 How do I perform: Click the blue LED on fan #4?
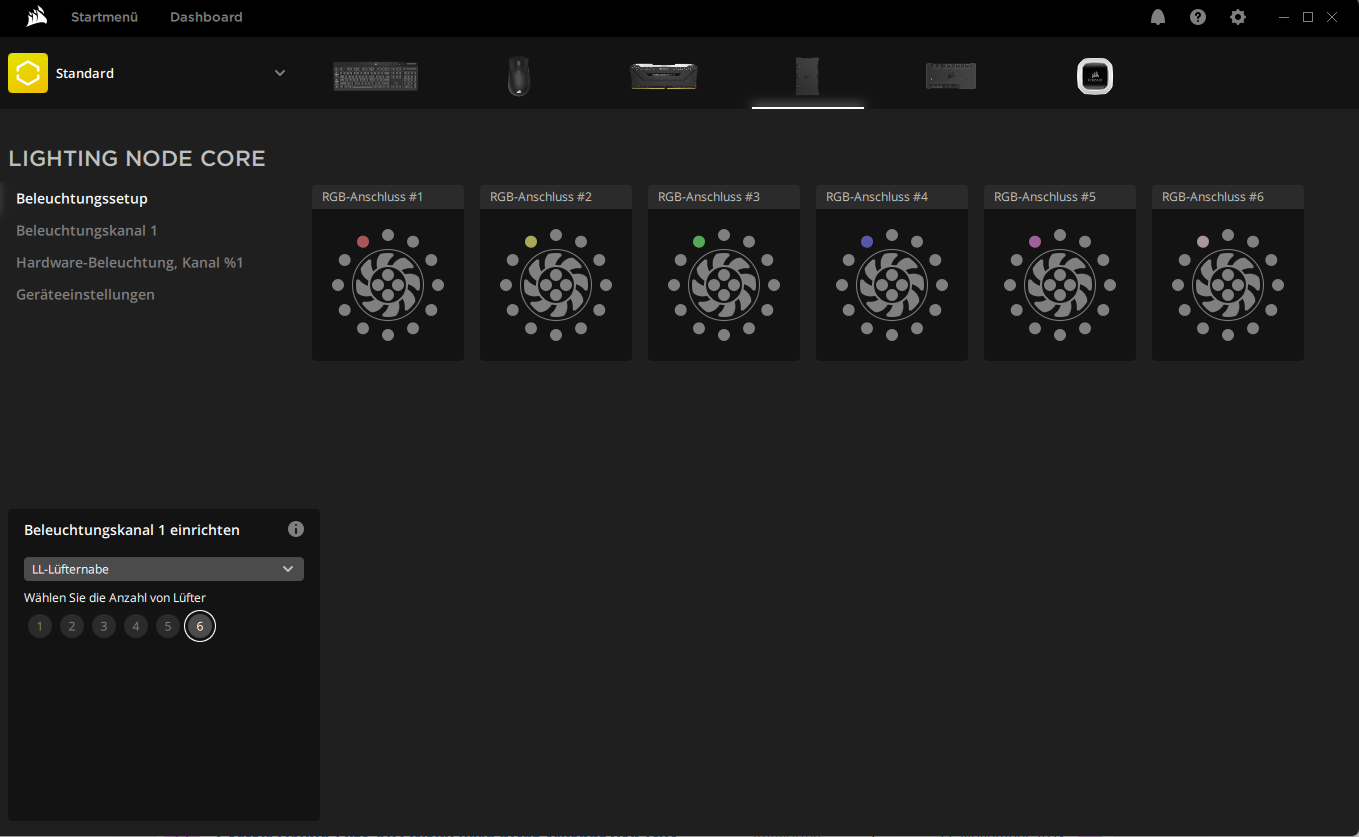click(x=867, y=242)
